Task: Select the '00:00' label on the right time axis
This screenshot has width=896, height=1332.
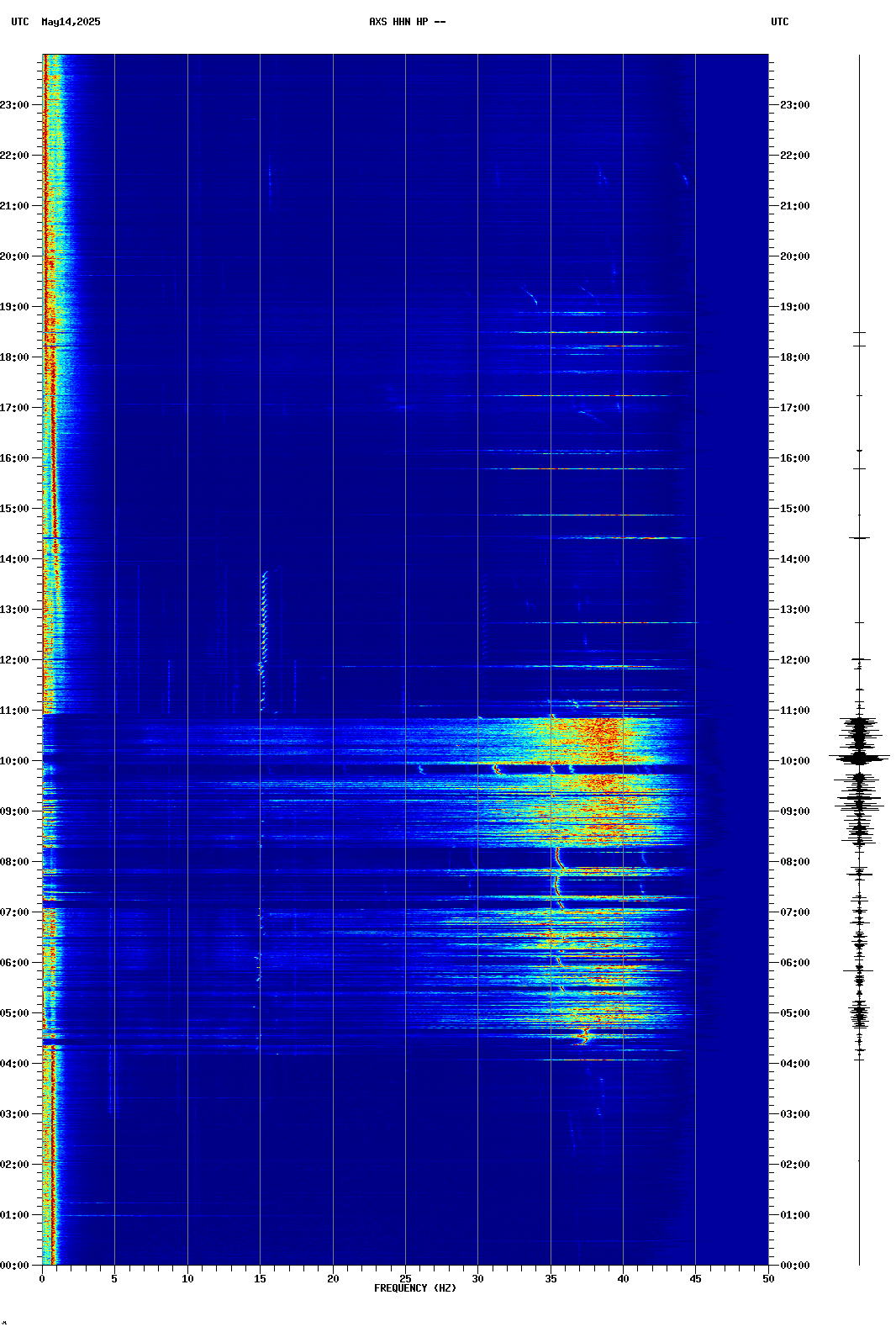Action: [x=795, y=1266]
